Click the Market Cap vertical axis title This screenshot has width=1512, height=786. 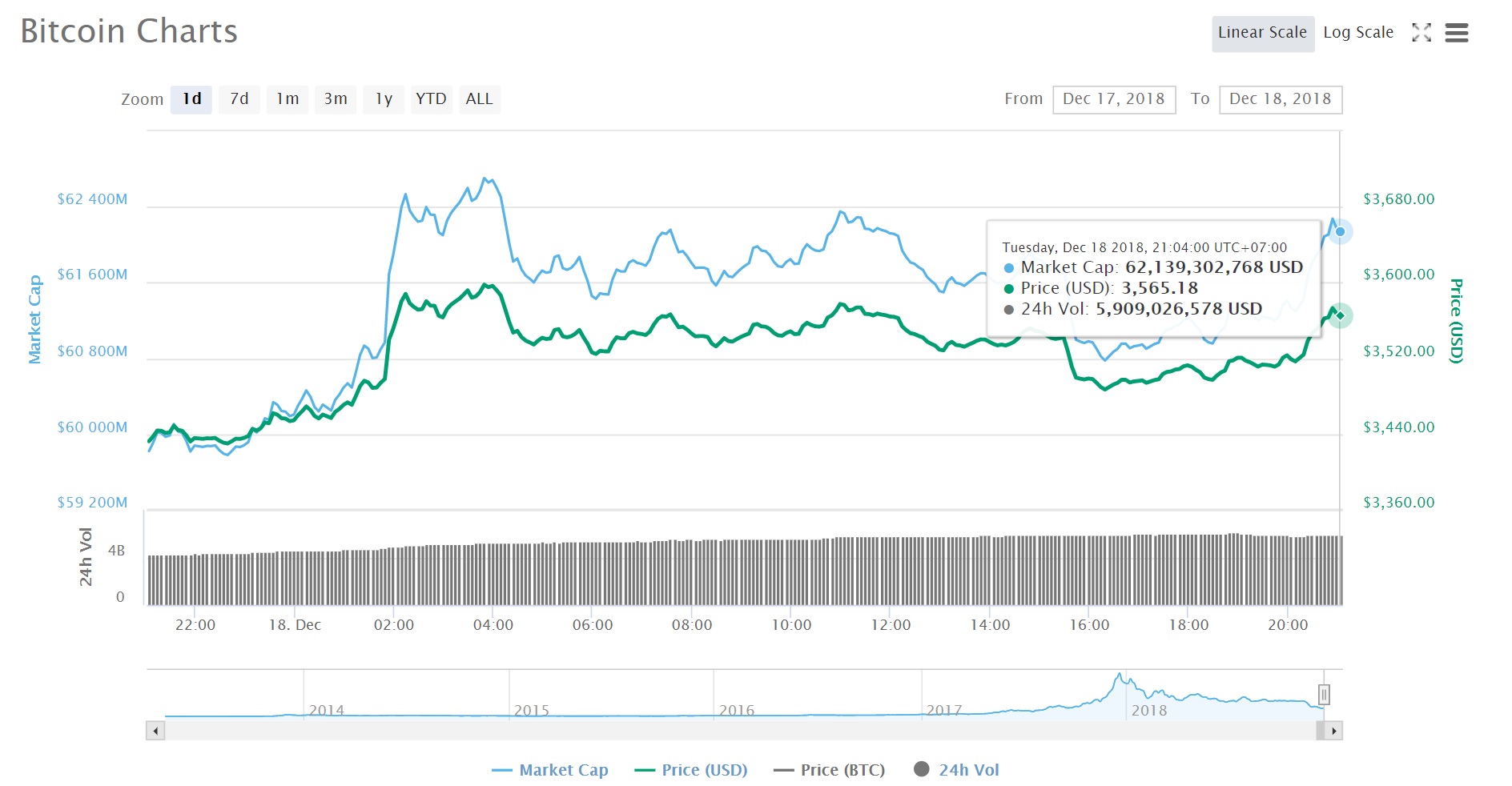point(34,319)
